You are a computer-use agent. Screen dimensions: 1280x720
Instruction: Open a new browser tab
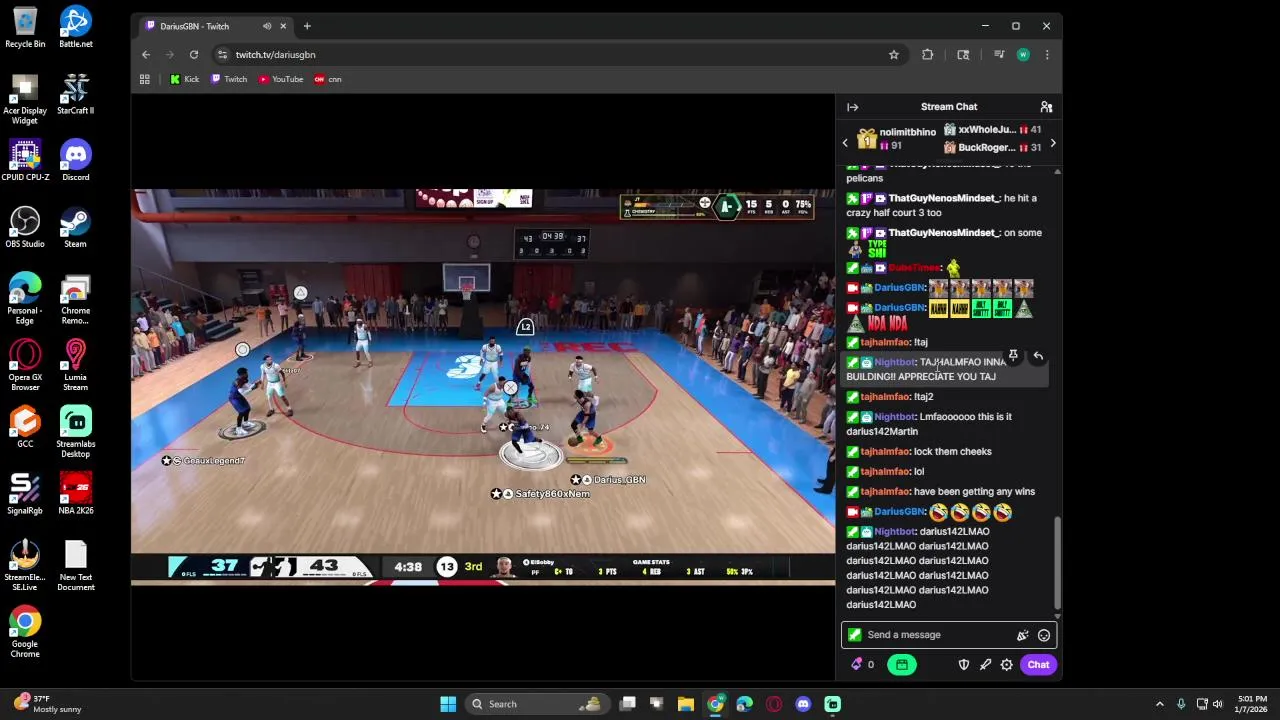(307, 26)
